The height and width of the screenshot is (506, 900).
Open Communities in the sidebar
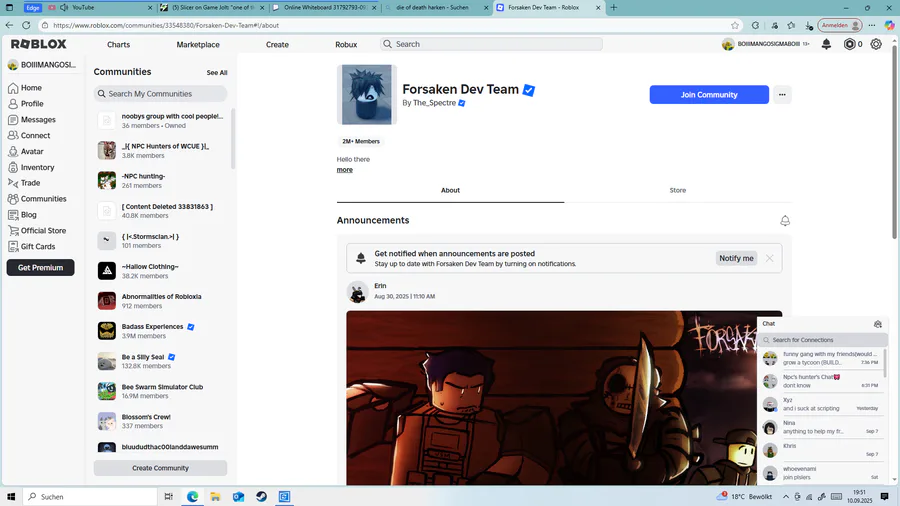coord(43,199)
